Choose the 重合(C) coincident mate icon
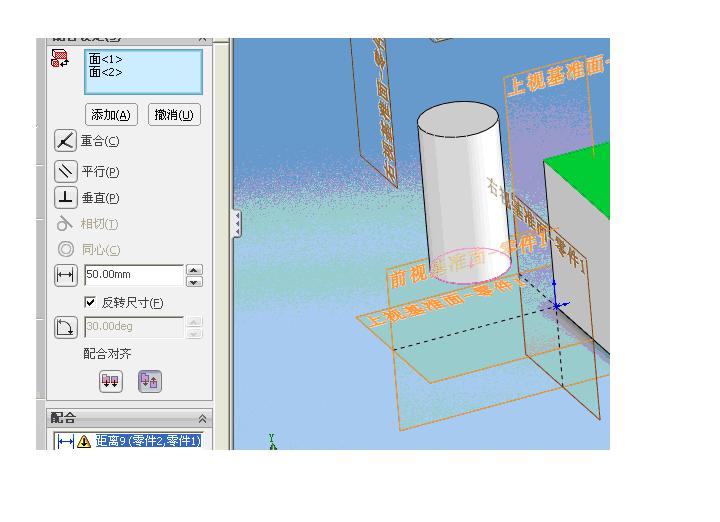The width and height of the screenshot is (720, 522). coord(65,140)
